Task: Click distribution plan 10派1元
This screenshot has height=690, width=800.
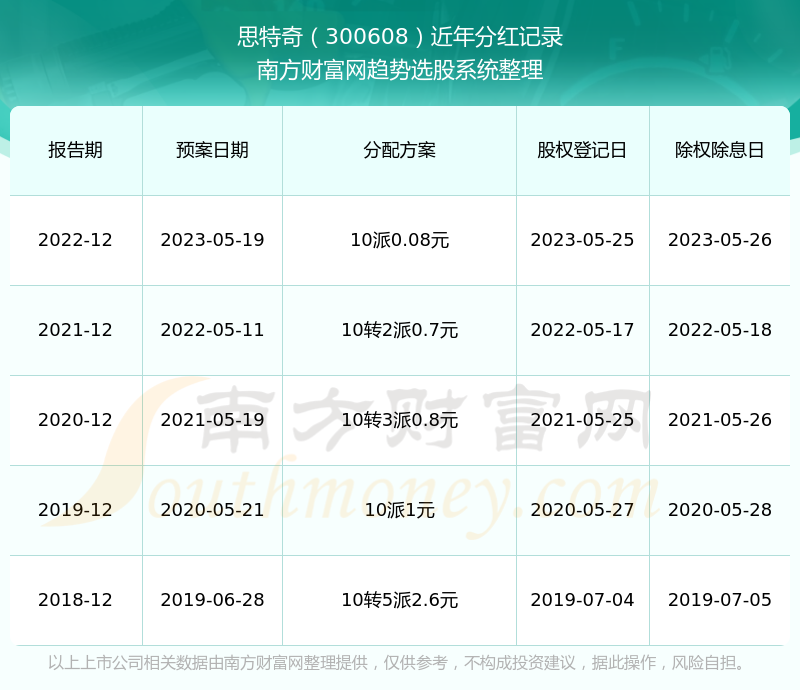Action: coord(399,510)
